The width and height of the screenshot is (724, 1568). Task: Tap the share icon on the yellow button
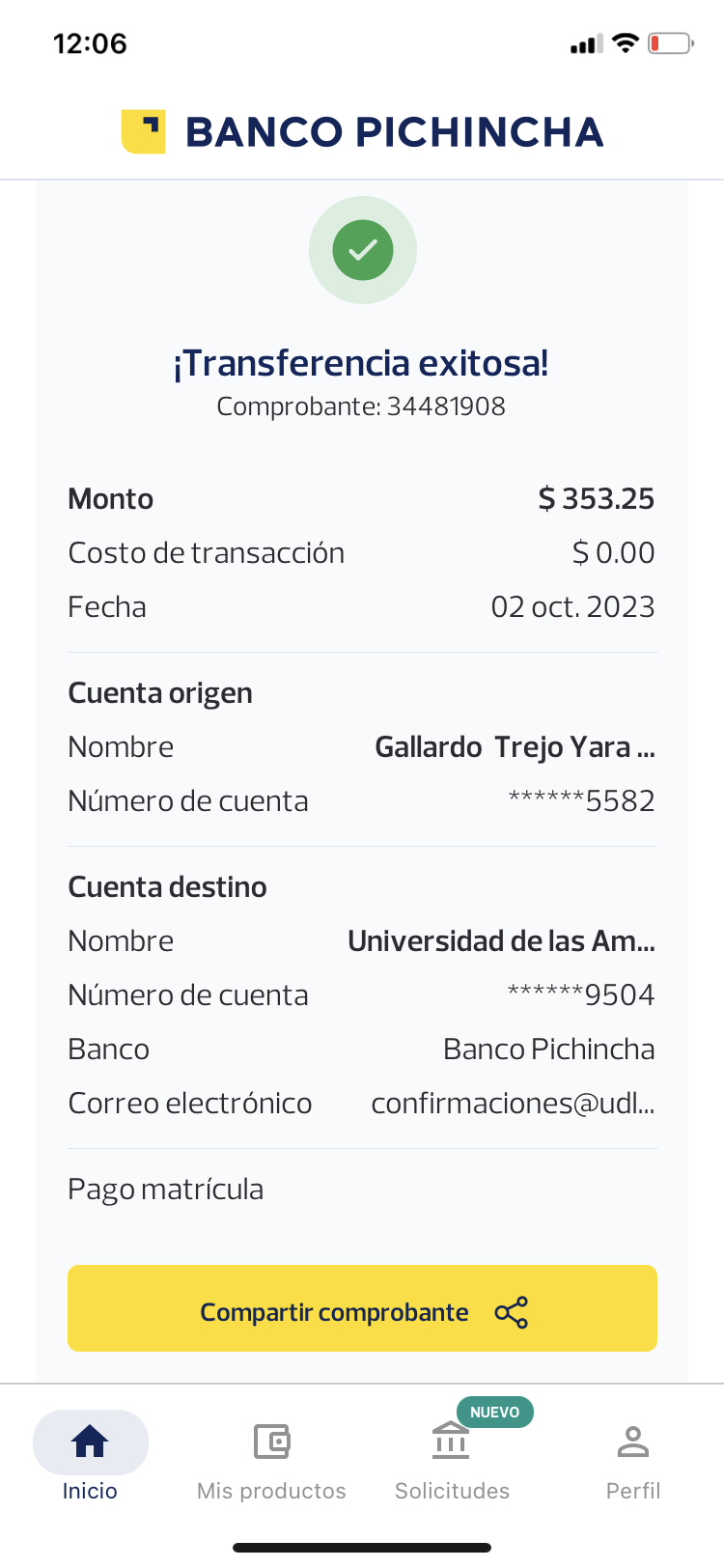click(x=511, y=1312)
